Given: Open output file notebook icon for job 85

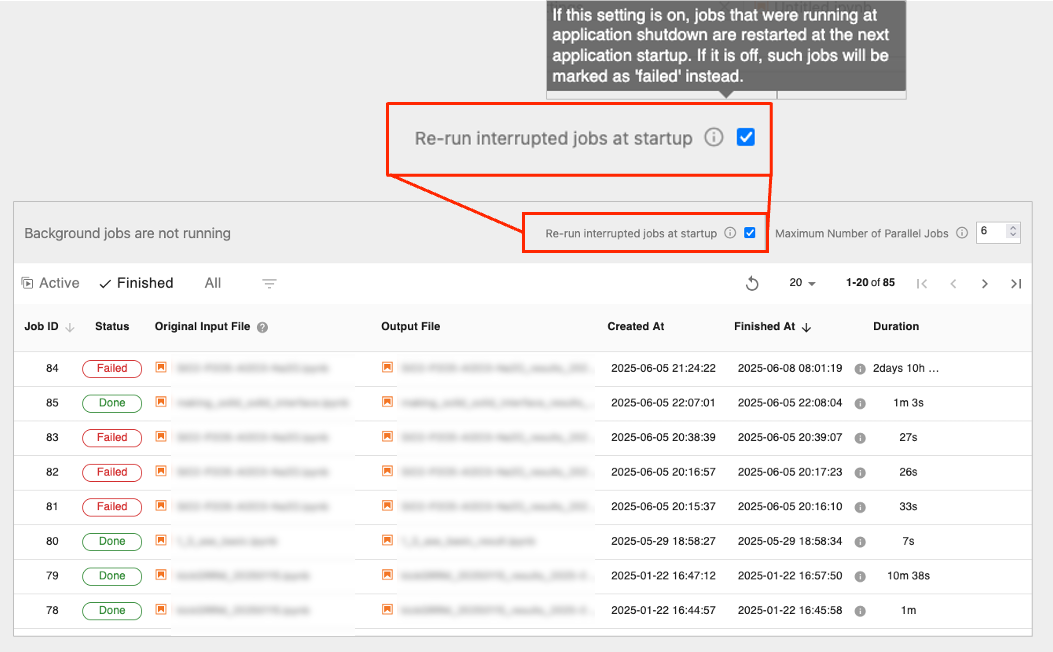Looking at the screenshot, I should point(388,403).
